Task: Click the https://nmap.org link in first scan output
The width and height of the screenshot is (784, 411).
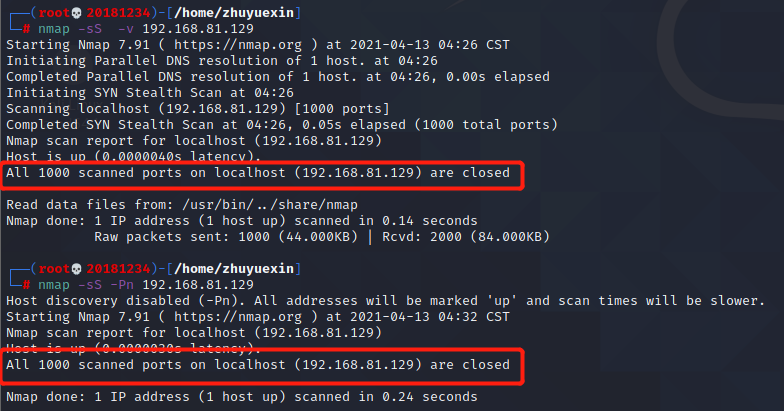Action: (x=238, y=45)
